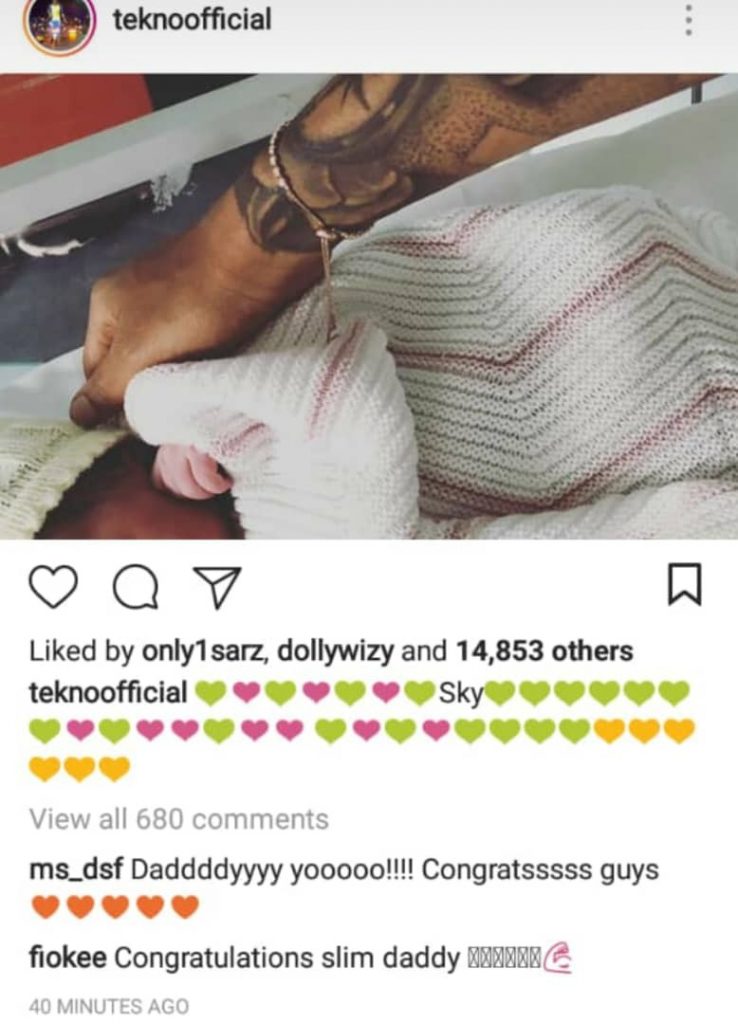Tap the flexed bicep emoji in fiokee's comment
The image size is (738, 1024).
pyautogui.click(x=557, y=958)
